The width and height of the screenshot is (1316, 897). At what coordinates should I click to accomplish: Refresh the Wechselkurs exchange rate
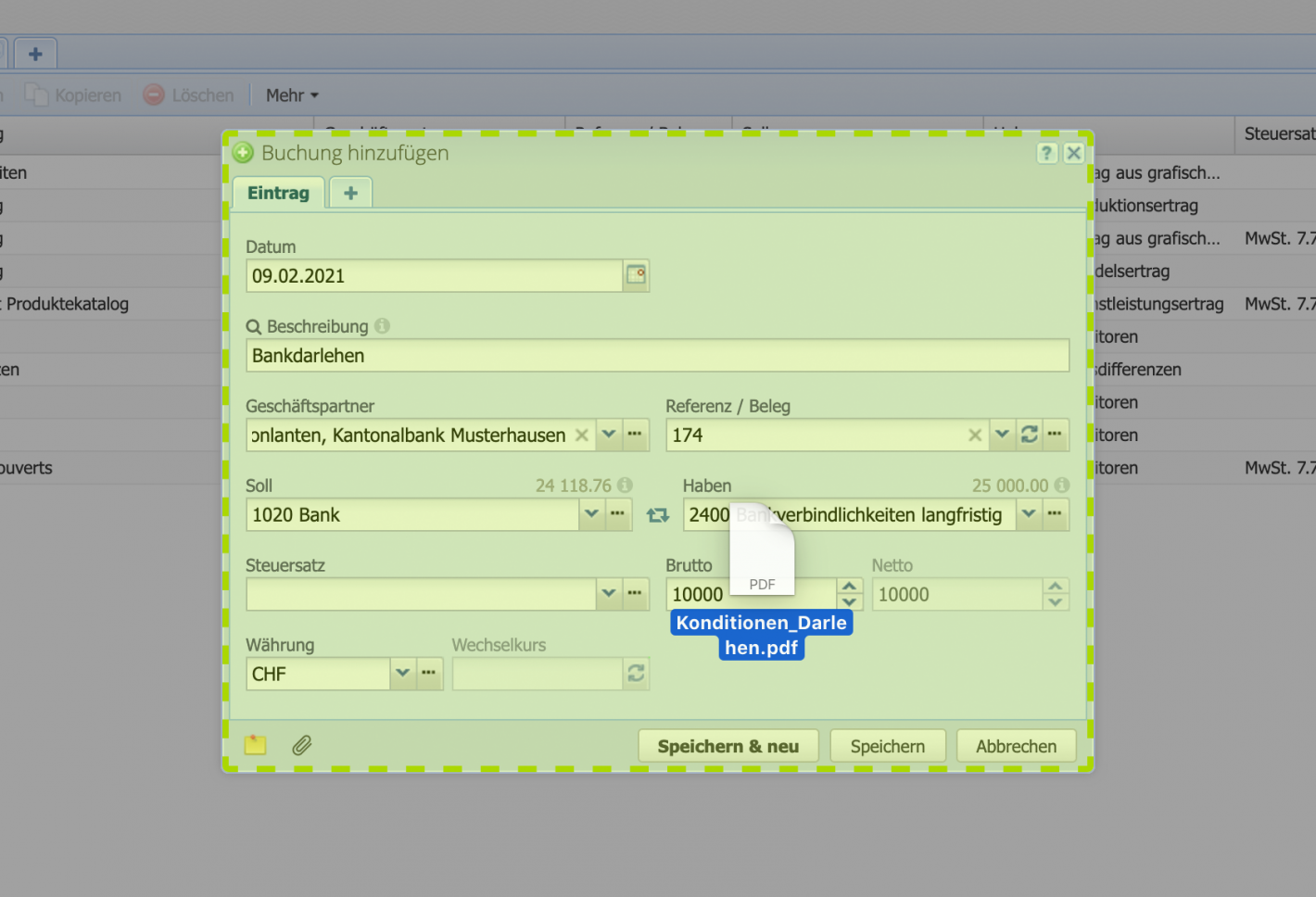[x=636, y=674]
